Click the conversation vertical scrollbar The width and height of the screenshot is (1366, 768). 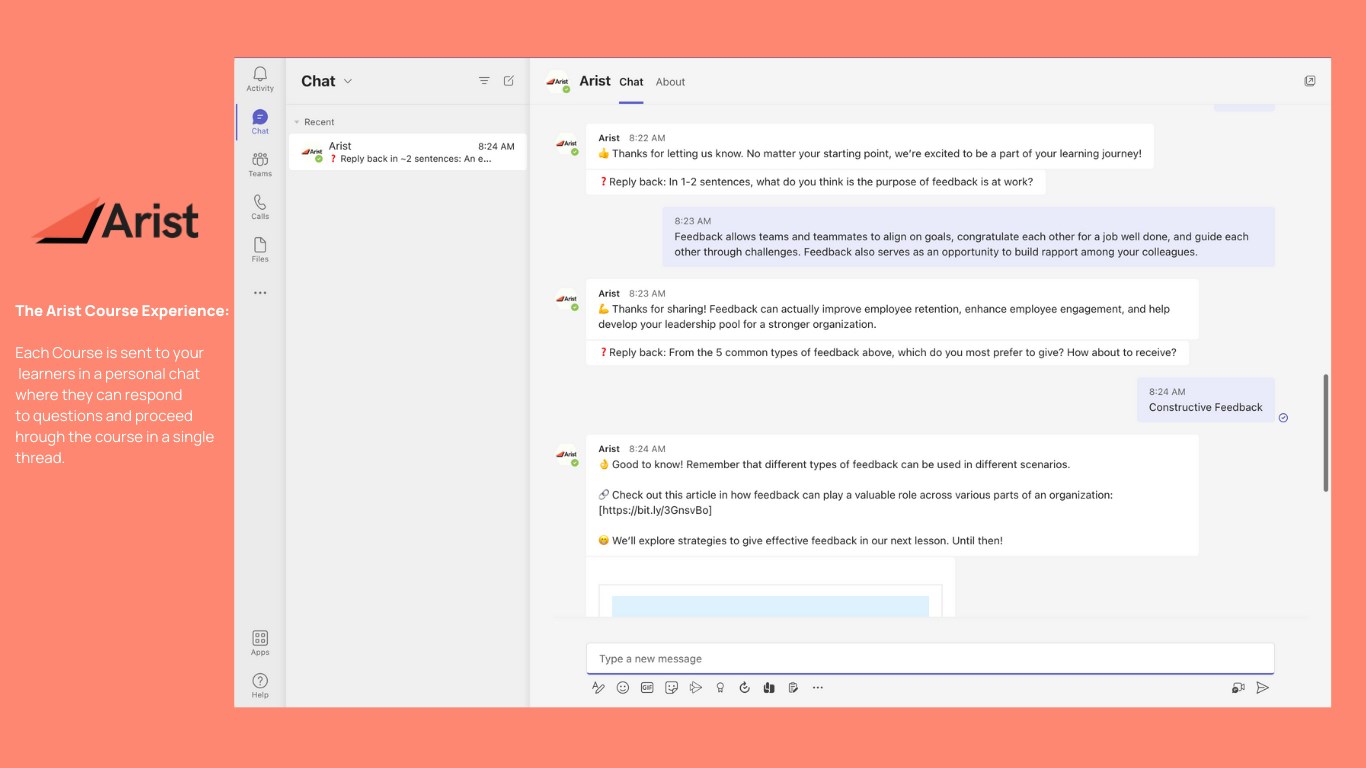pos(1326,433)
